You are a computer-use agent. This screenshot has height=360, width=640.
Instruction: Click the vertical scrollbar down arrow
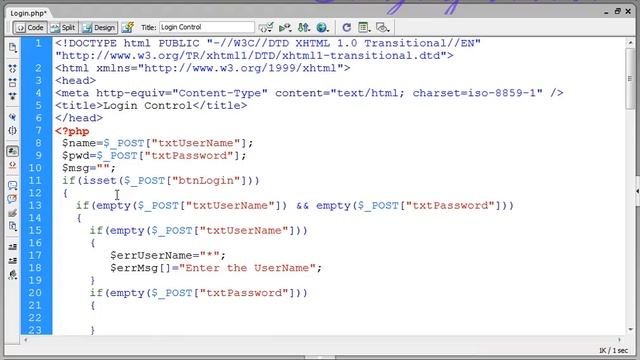click(630, 329)
